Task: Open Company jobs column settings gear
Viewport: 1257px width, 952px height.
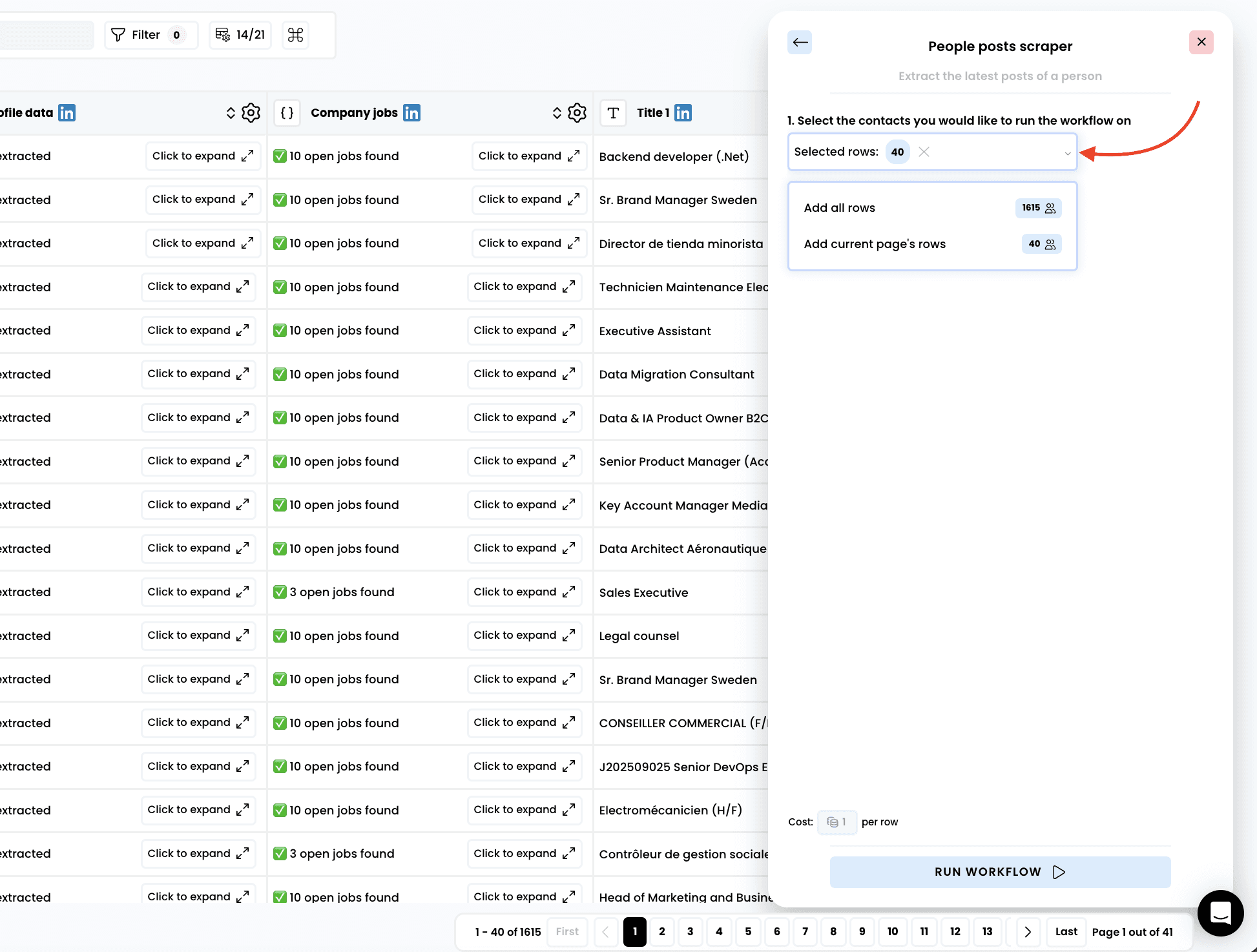Action: [x=577, y=113]
